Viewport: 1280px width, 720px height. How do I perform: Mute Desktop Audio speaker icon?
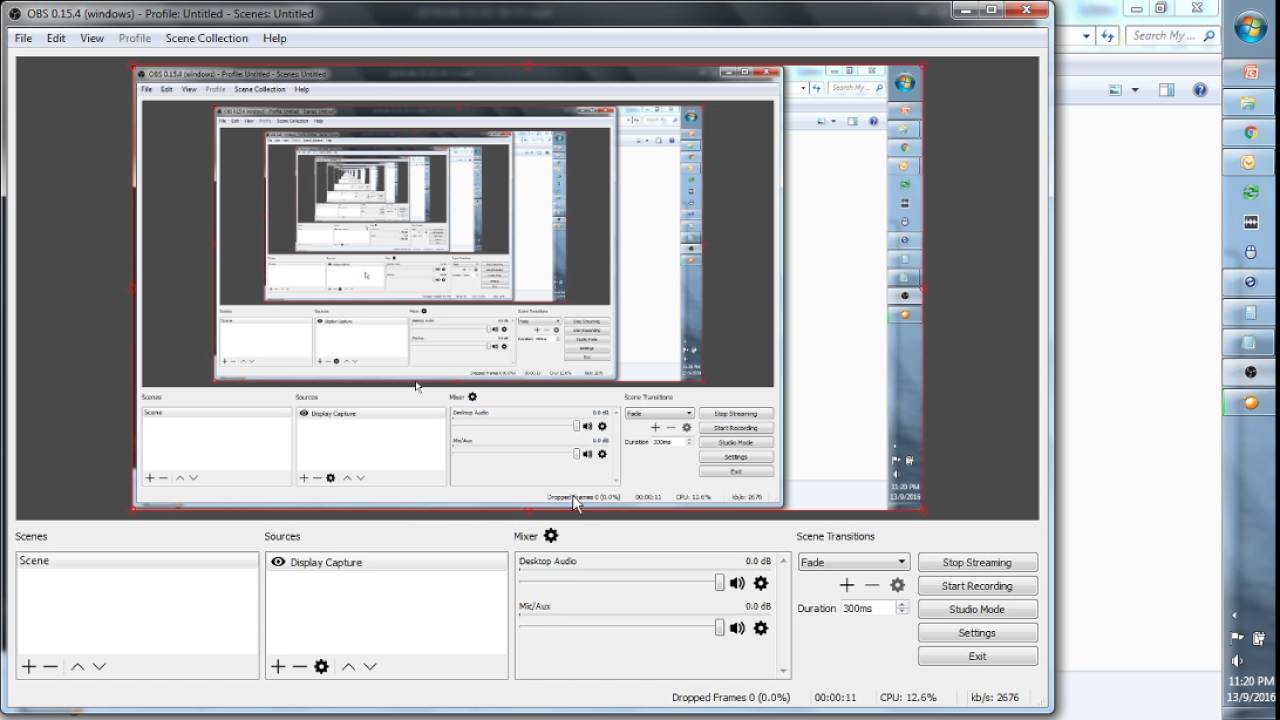738,583
